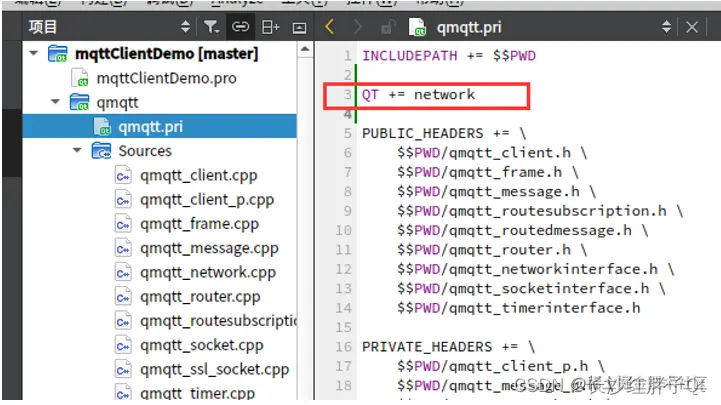Click the mqttClientDemo project folder icon
Image resolution: width=721 pixels, height=405 pixels.
(58, 54)
